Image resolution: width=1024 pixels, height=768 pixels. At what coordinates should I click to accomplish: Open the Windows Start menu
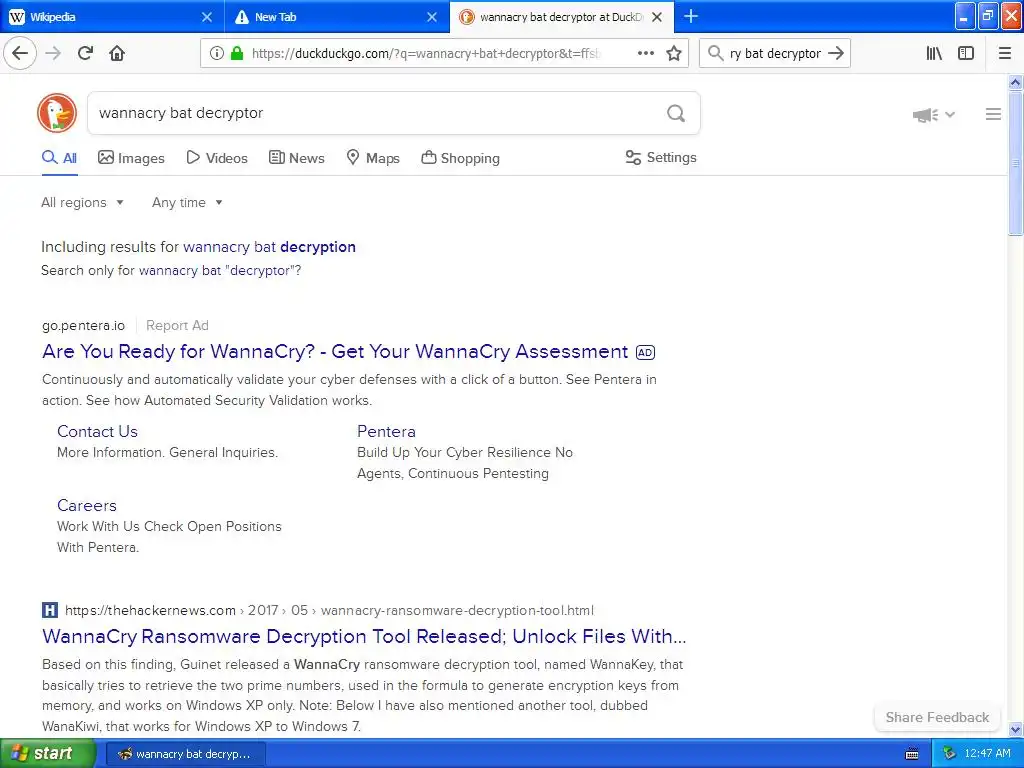pyautogui.click(x=48, y=754)
